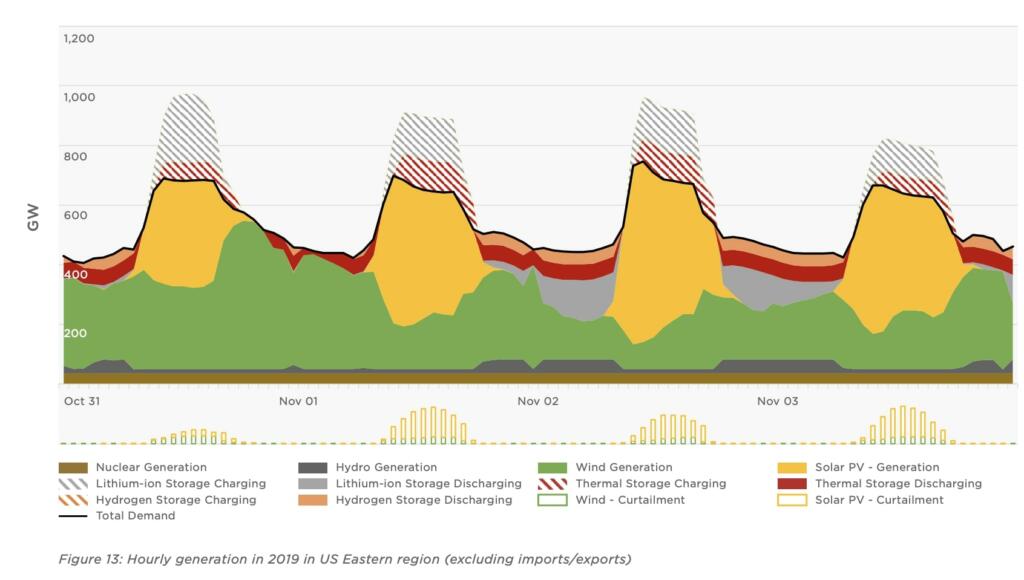The width and height of the screenshot is (1024, 580).
Task: Click the GW y-axis title
Action: [x=34, y=220]
